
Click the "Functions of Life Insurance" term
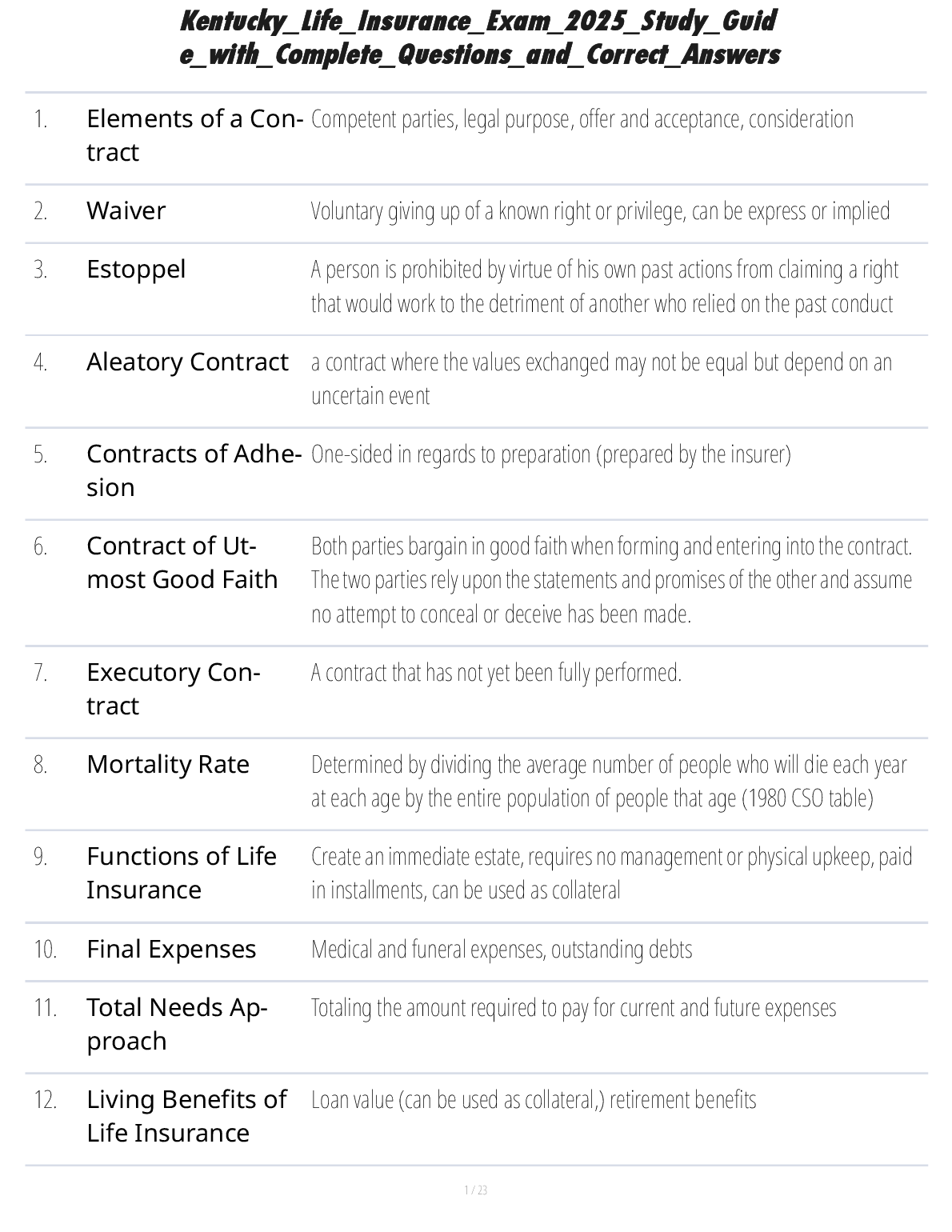click(181, 873)
